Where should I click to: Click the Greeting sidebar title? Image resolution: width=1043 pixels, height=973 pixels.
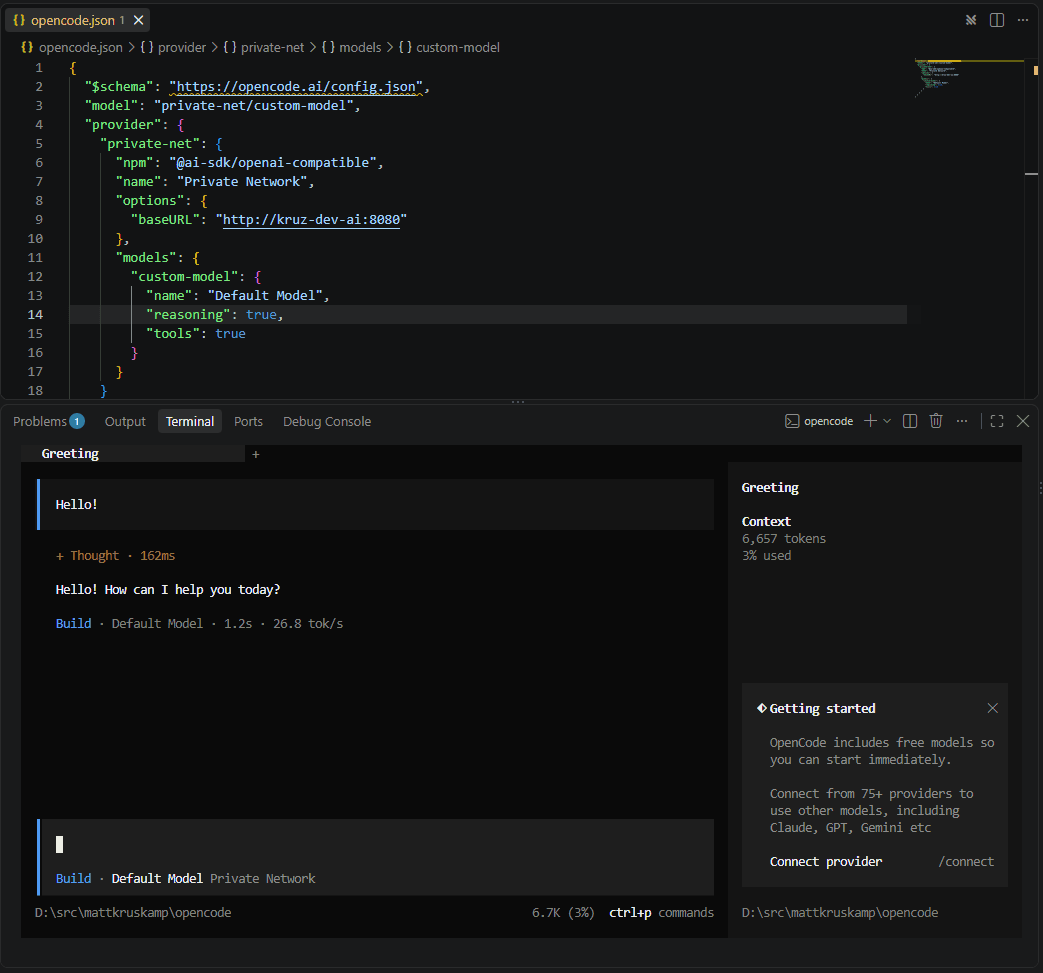point(770,487)
